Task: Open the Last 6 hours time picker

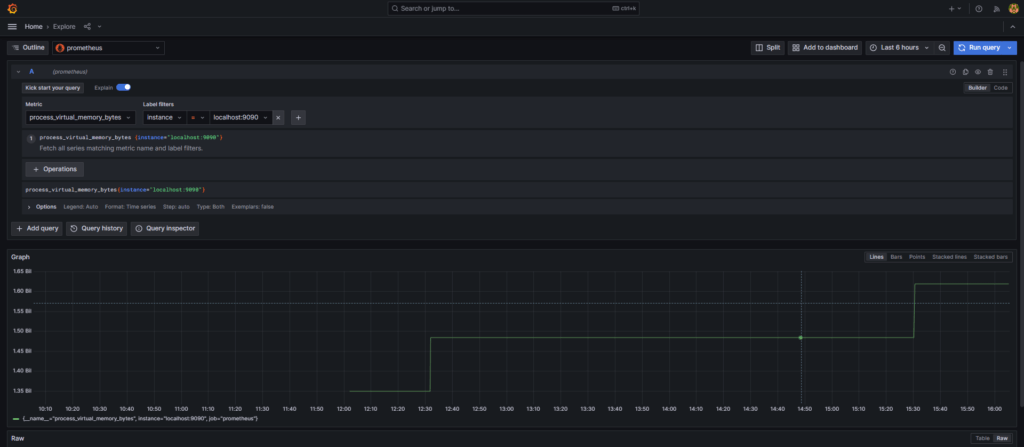Action: pos(900,48)
